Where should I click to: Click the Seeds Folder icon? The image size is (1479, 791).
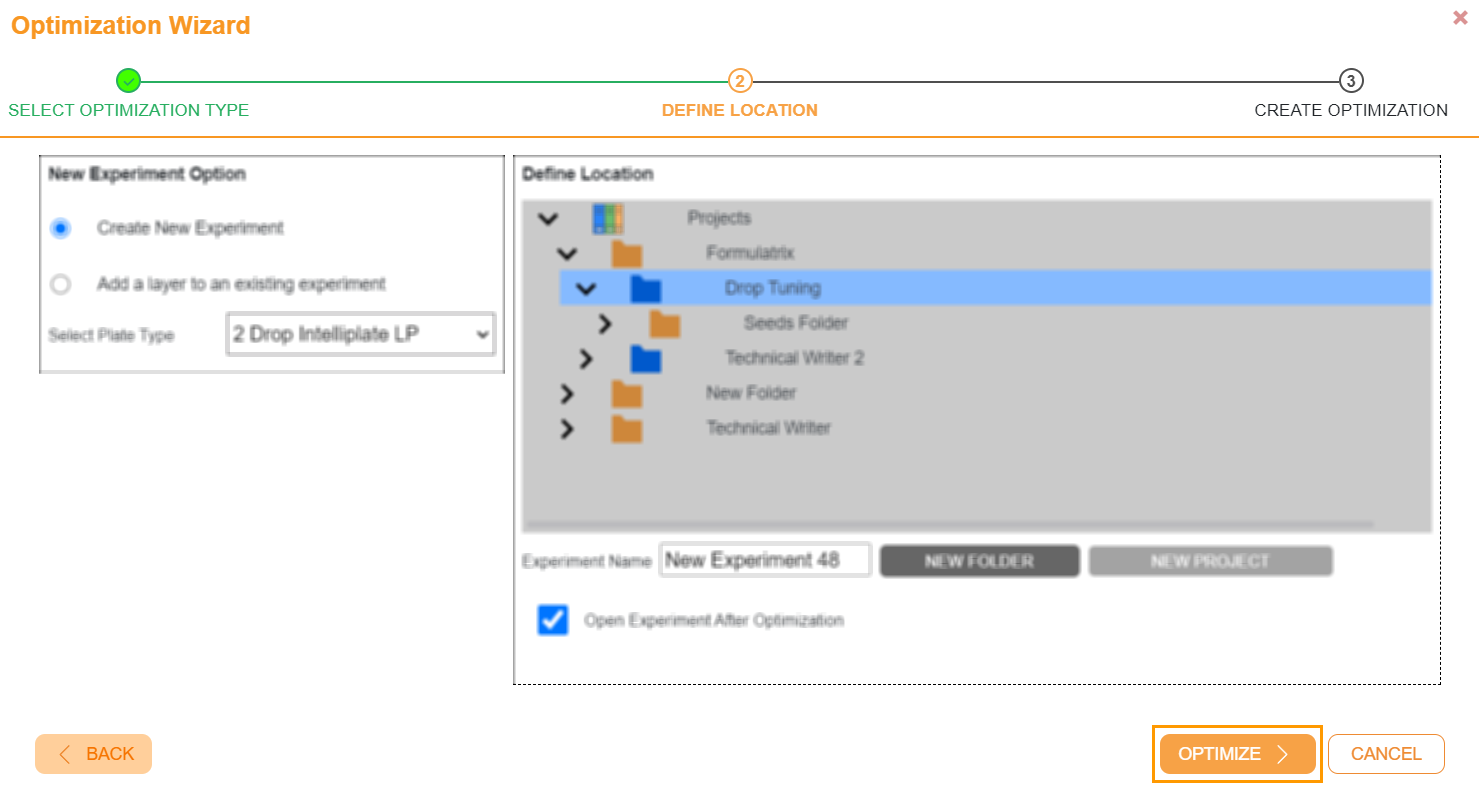[665, 324]
